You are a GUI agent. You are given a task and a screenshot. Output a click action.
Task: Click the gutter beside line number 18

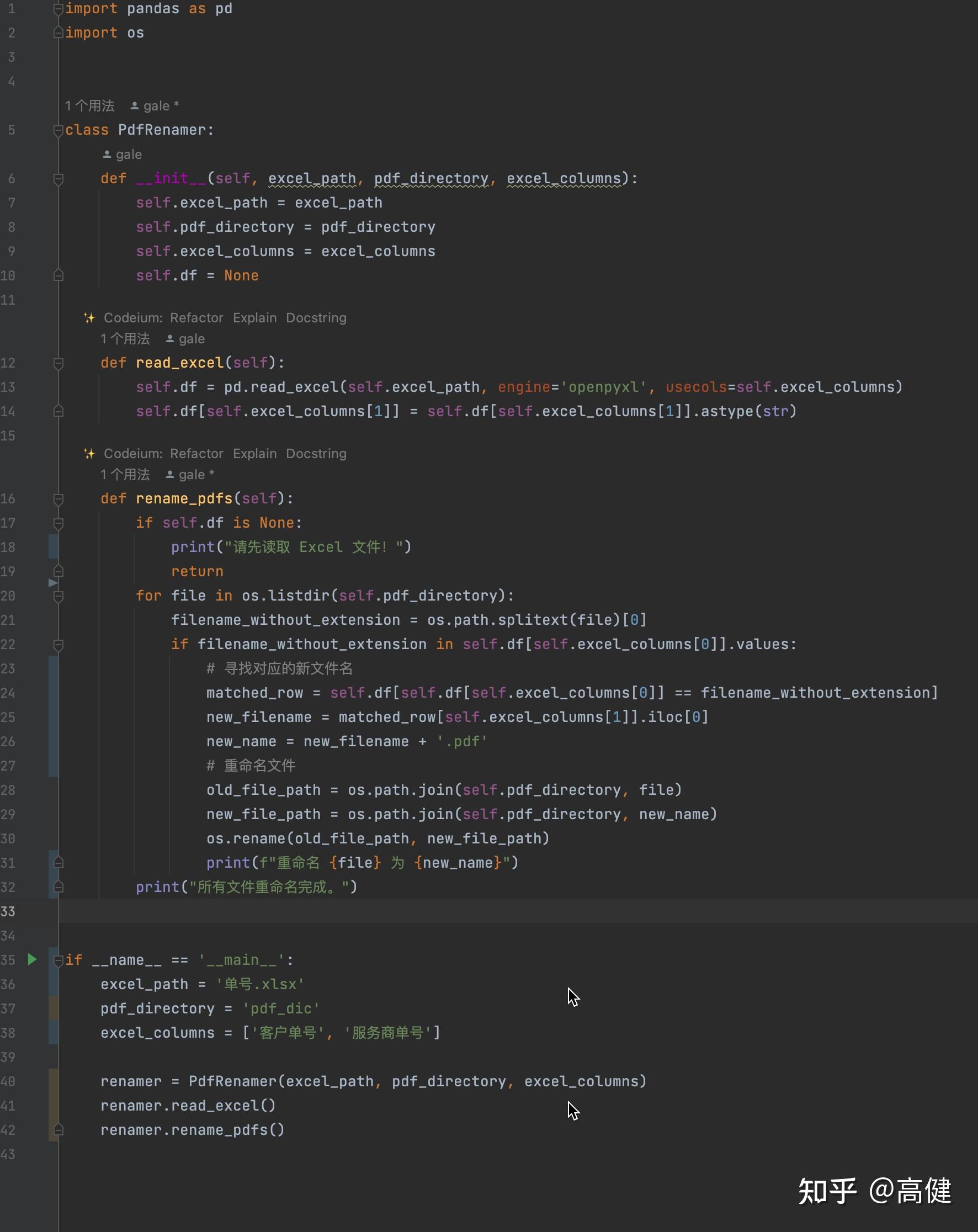coord(8,548)
